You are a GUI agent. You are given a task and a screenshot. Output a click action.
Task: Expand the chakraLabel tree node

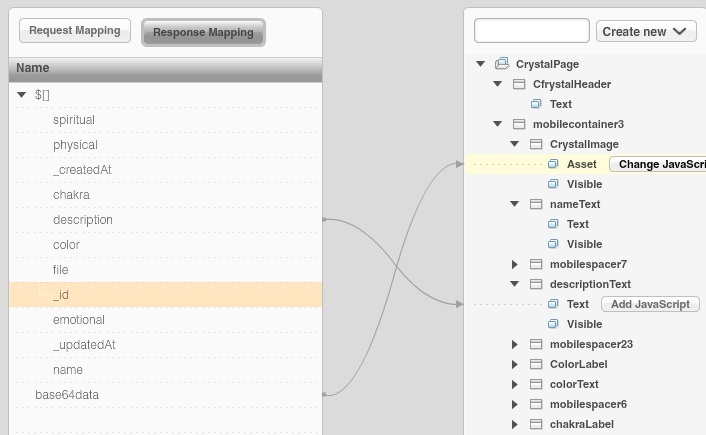[515, 424]
